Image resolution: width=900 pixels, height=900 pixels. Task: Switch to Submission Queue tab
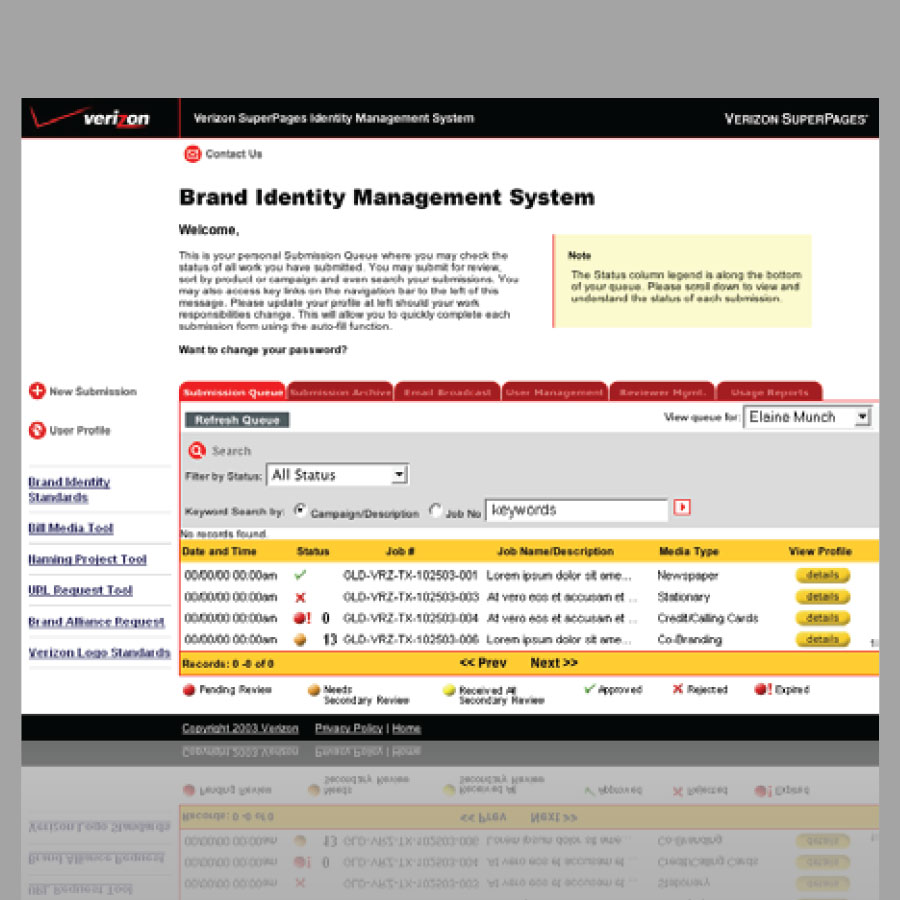[x=232, y=392]
